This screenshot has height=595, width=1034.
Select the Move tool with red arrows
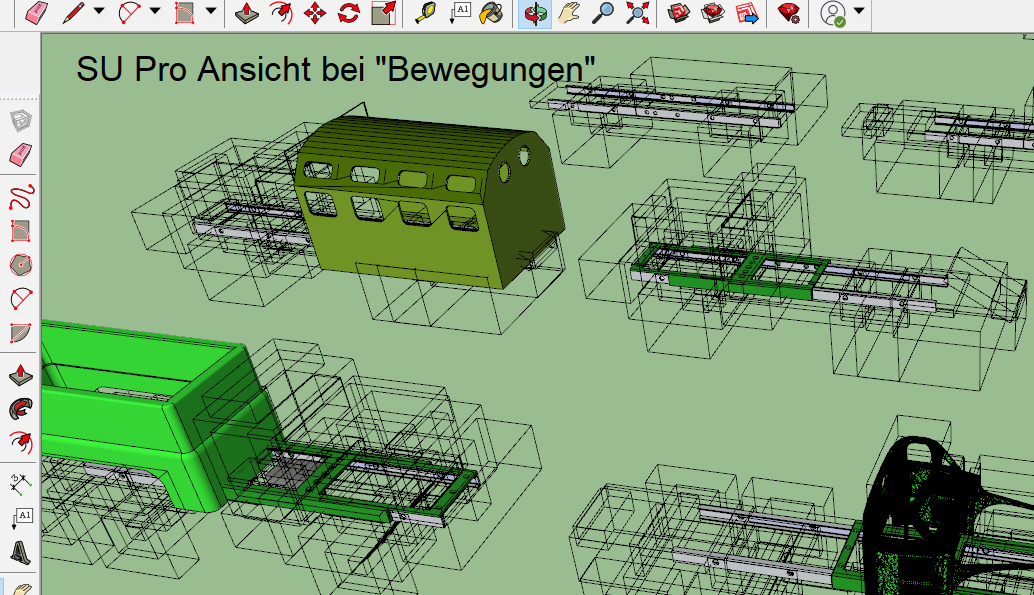point(315,13)
